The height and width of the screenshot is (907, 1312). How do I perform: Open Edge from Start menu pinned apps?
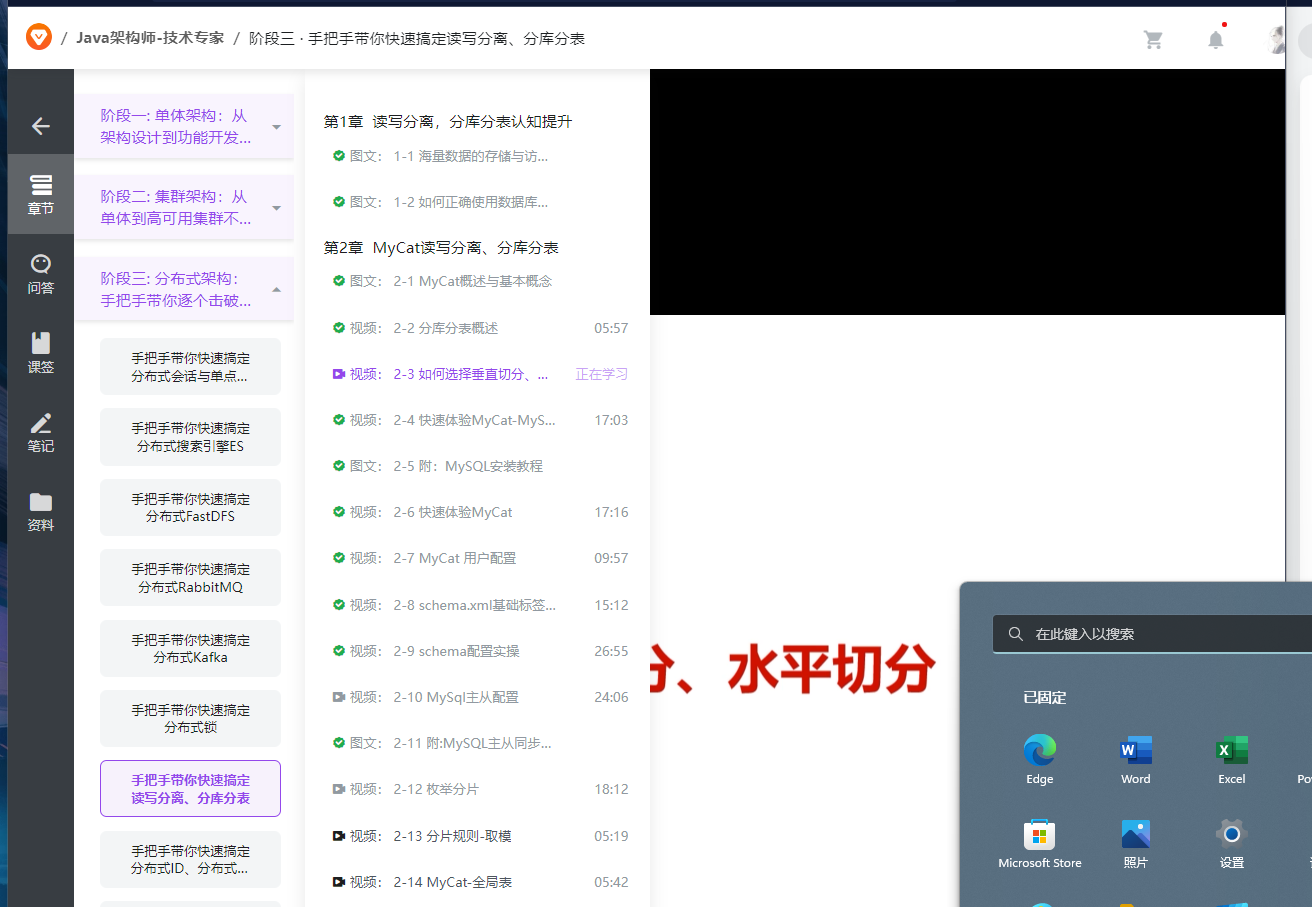click(1040, 759)
